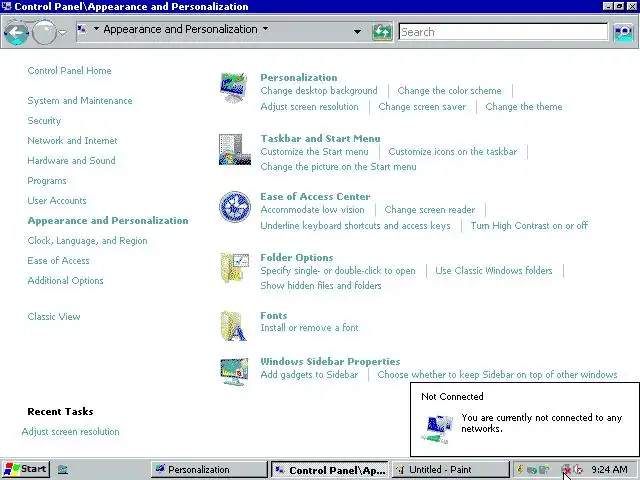This screenshot has height=480, width=640.
Task: Click Change the color scheme
Action: point(449,91)
